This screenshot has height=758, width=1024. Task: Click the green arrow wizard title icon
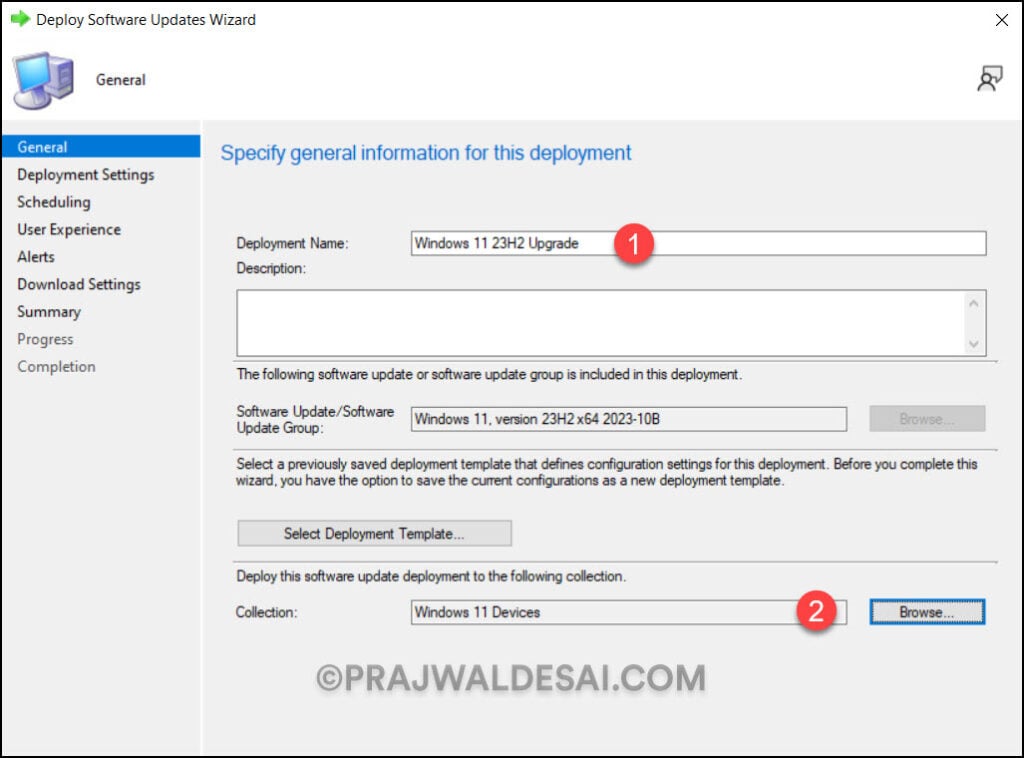point(20,19)
